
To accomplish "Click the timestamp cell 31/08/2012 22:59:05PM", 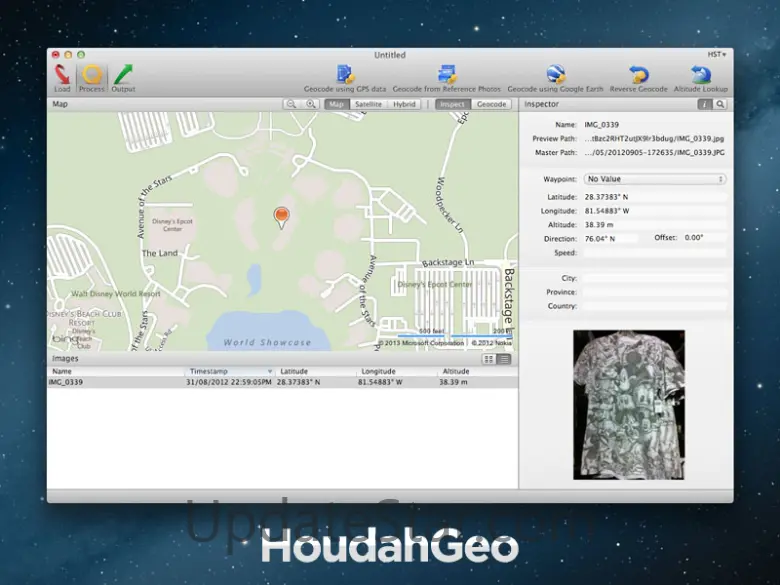I will [229, 382].
